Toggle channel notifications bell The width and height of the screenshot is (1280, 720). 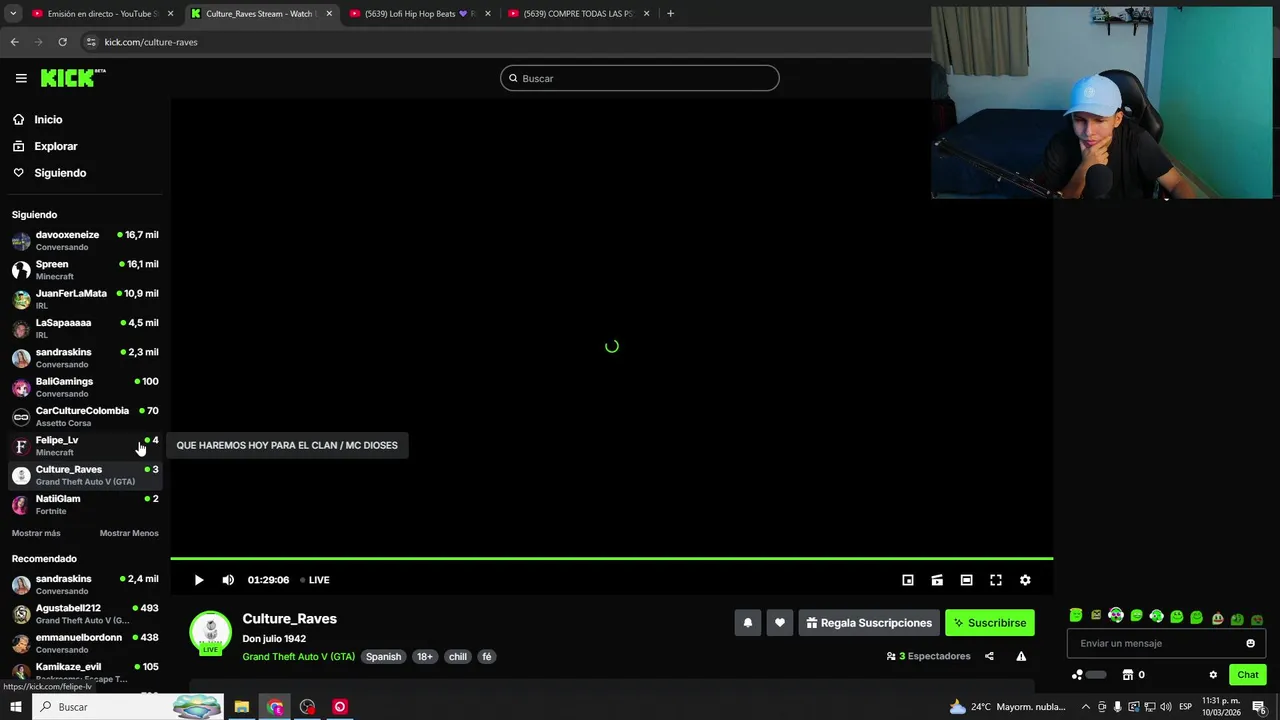point(747,623)
